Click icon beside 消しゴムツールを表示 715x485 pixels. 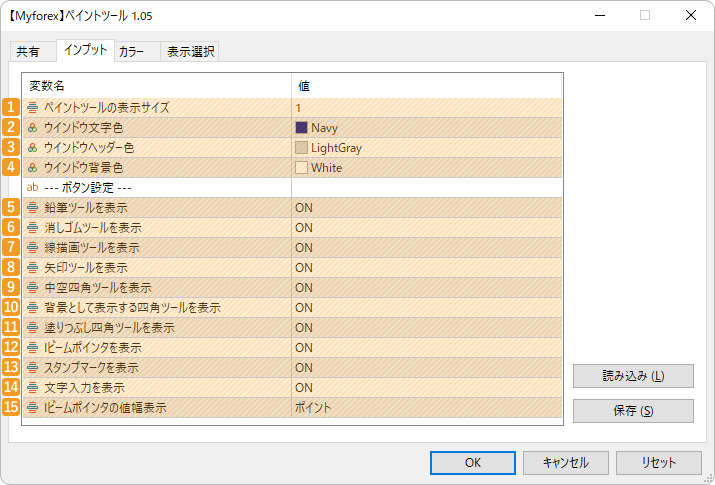pos(32,227)
